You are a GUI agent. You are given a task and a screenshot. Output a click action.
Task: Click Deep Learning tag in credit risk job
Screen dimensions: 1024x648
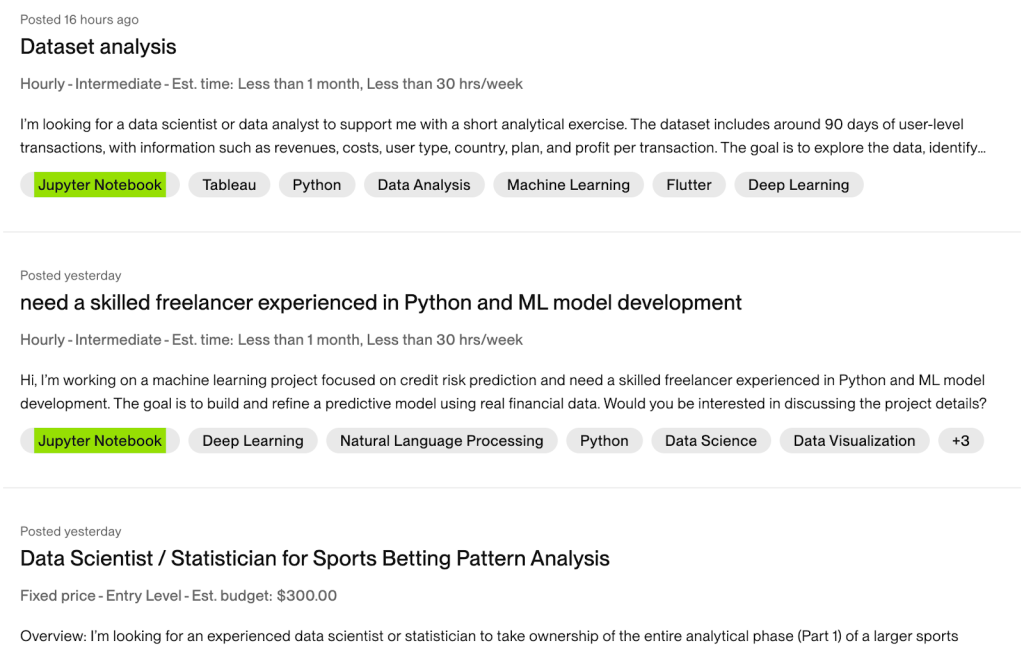[x=253, y=441]
